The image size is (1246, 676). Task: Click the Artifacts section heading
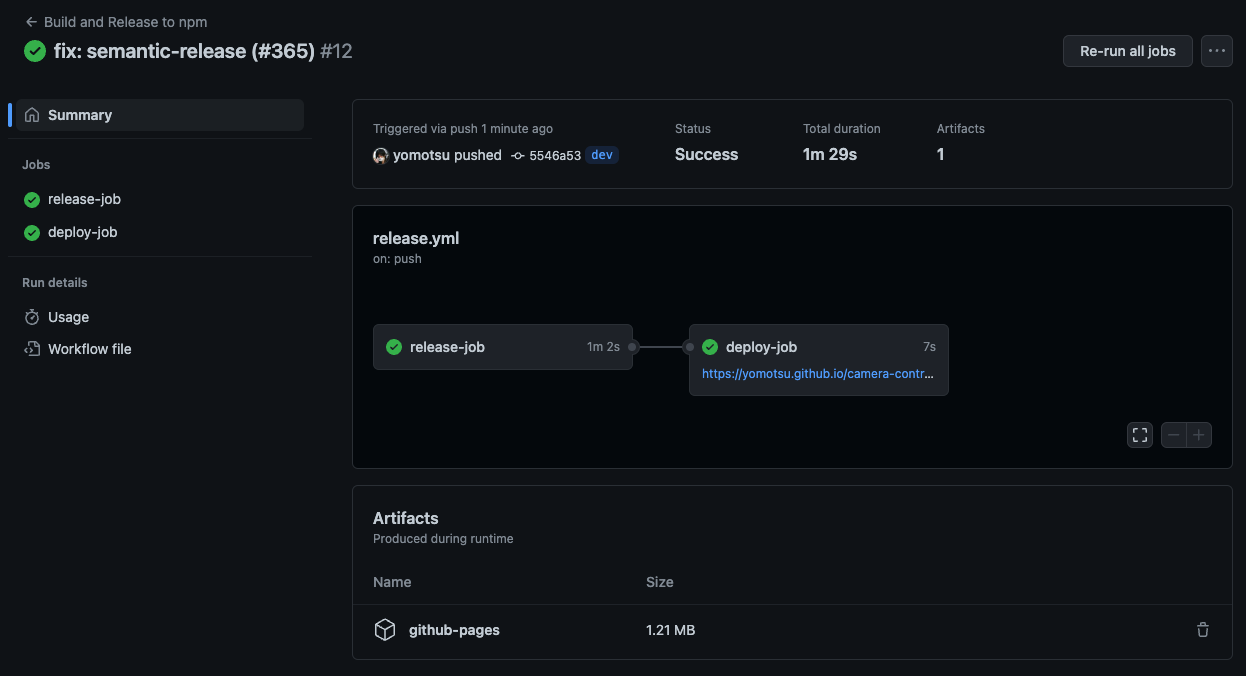(x=406, y=518)
